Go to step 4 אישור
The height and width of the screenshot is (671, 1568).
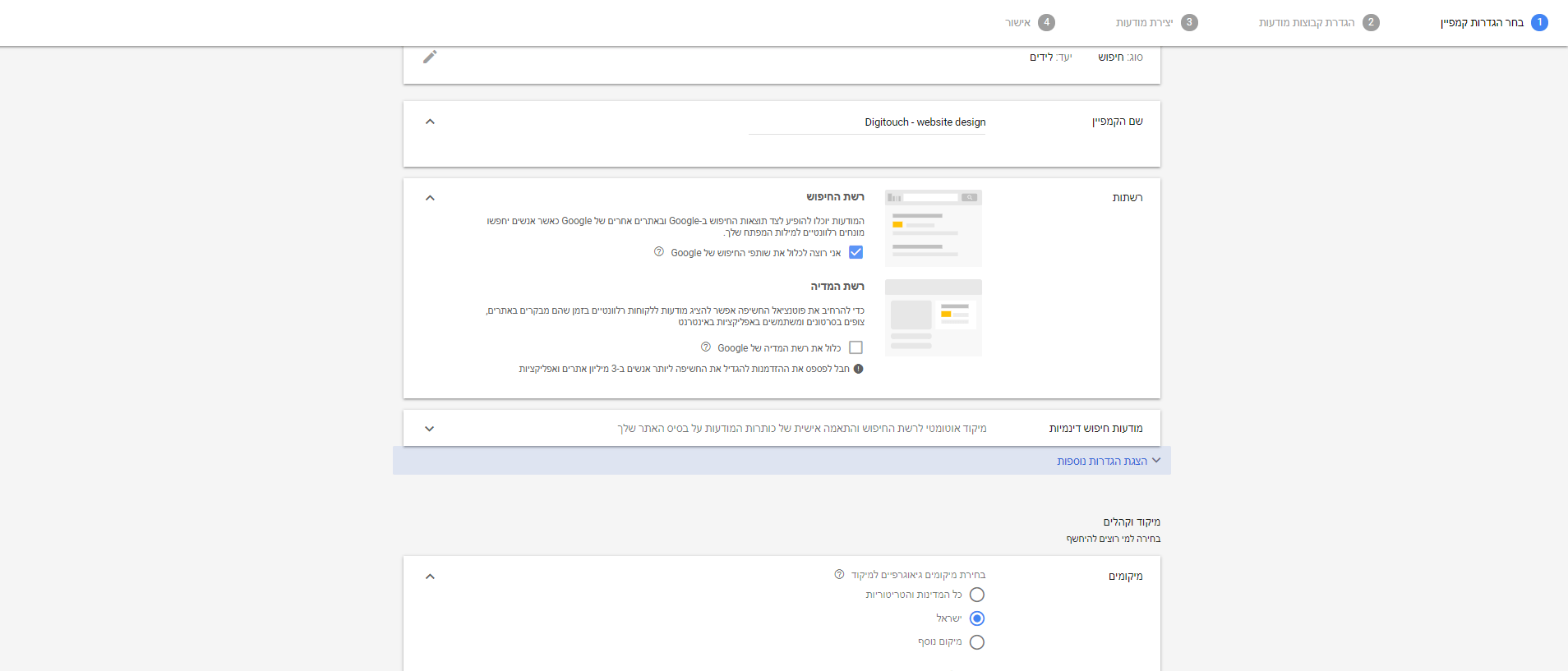pyautogui.click(x=1030, y=22)
